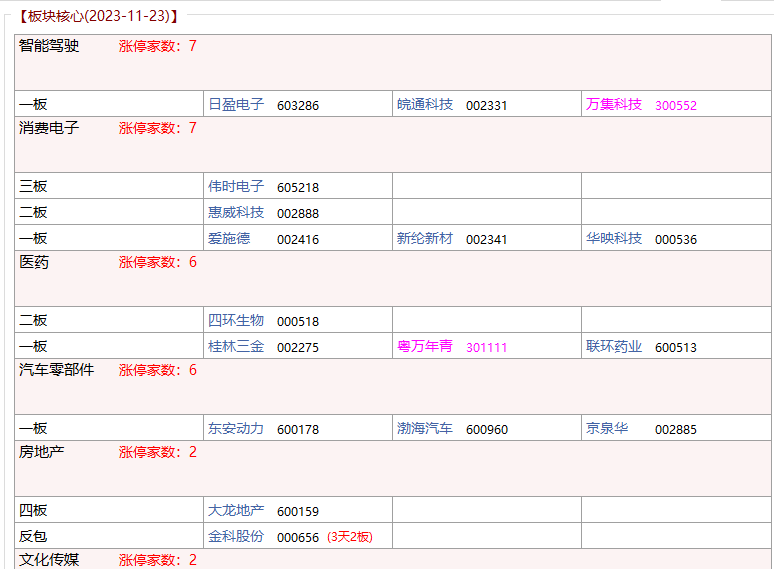
Task: Click 涨停家数 count for 房地产
Action: [157, 452]
